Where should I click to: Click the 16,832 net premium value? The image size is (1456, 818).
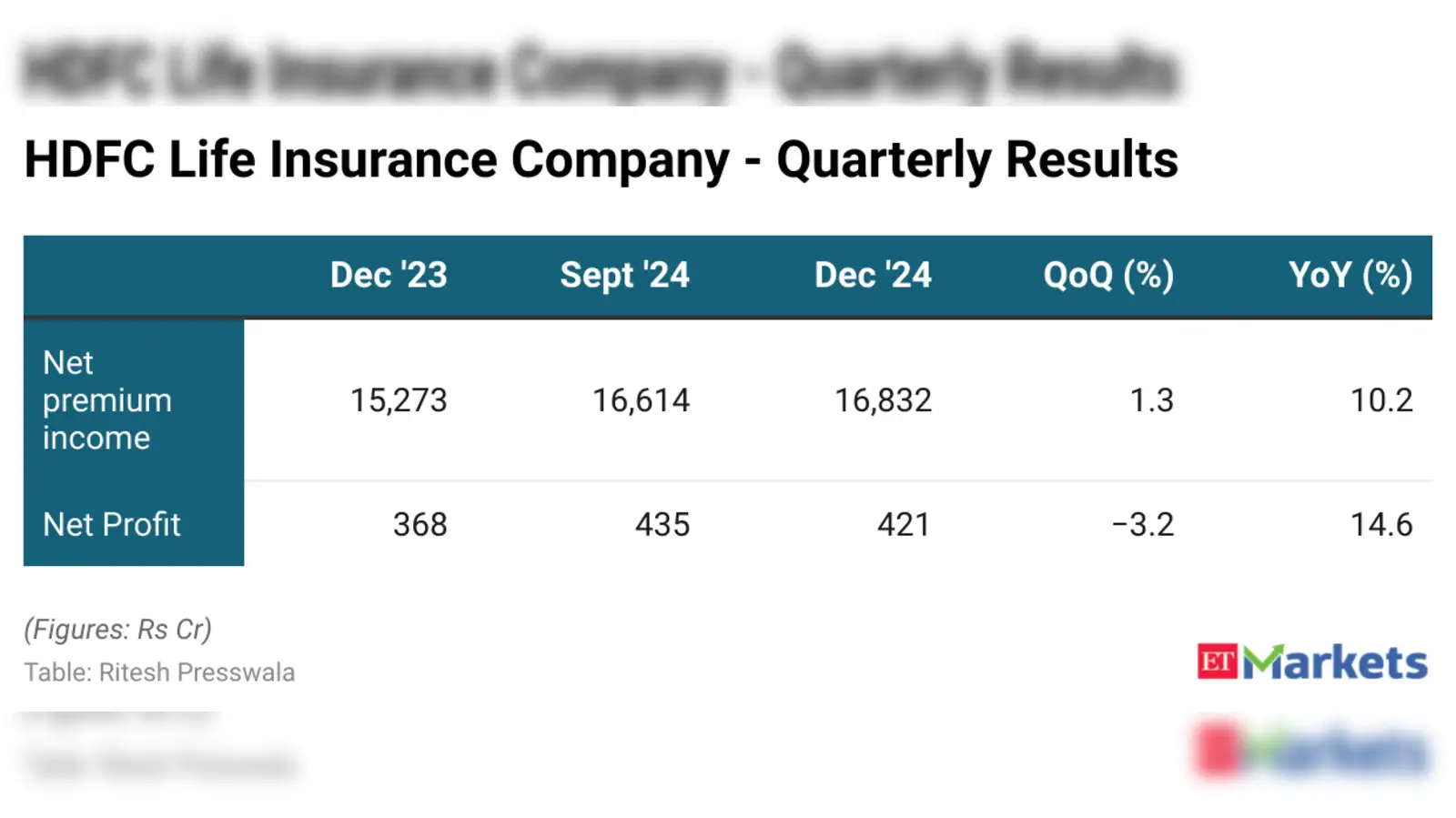883,400
